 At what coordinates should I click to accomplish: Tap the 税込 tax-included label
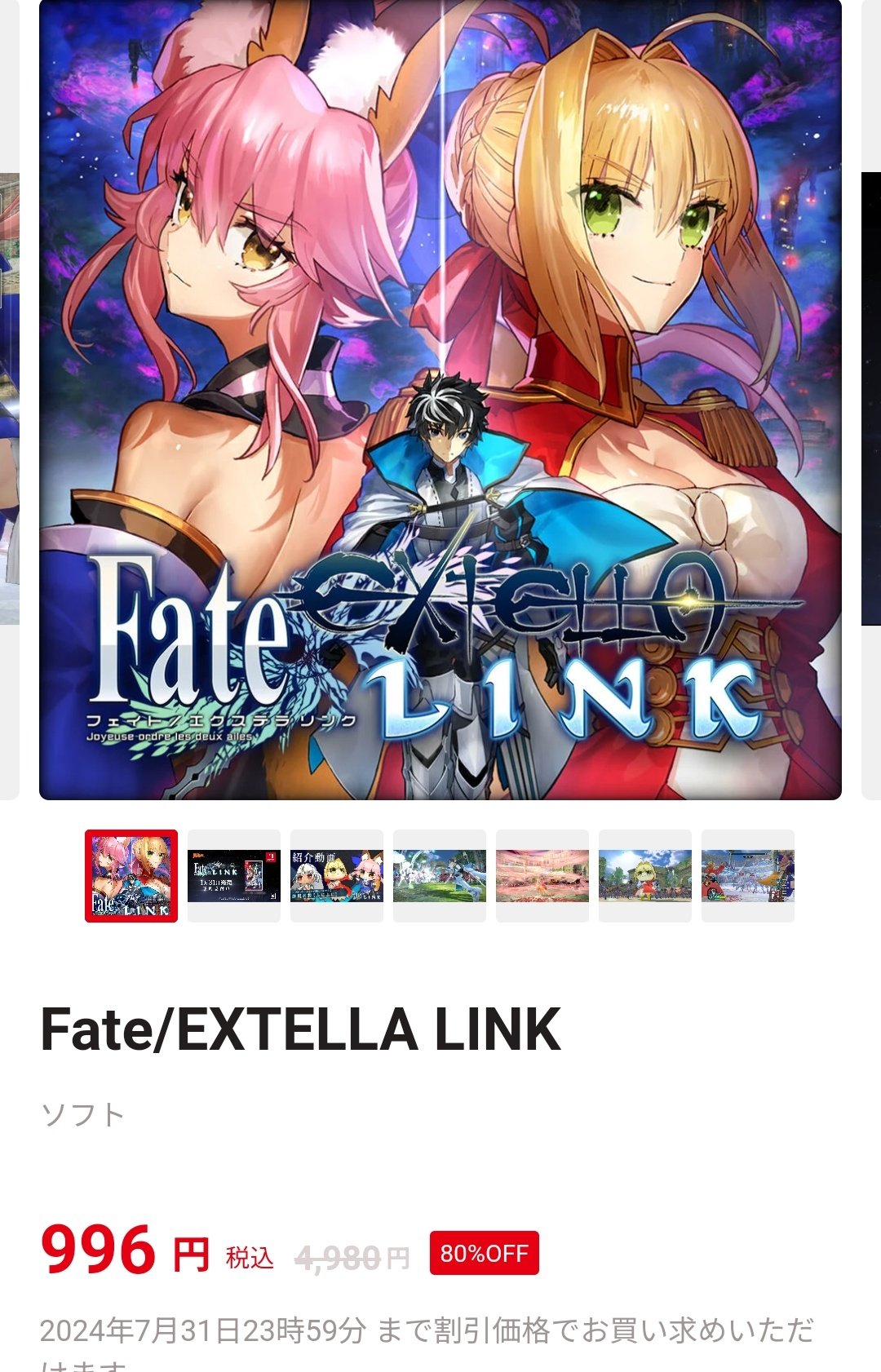tap(250, 1258)
